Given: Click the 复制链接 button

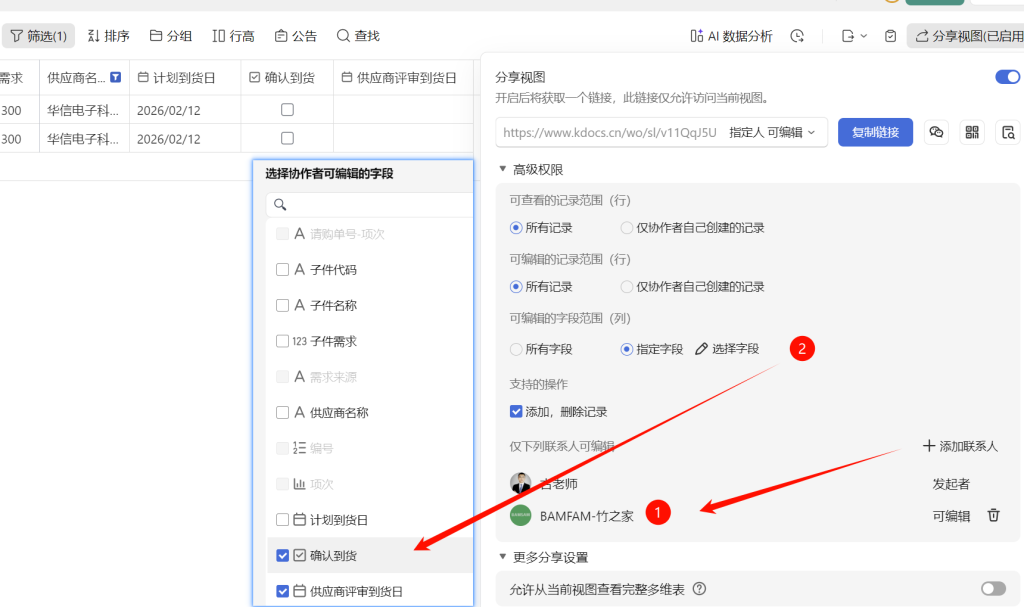Looking at the screenshot, I should click(875, 132).
